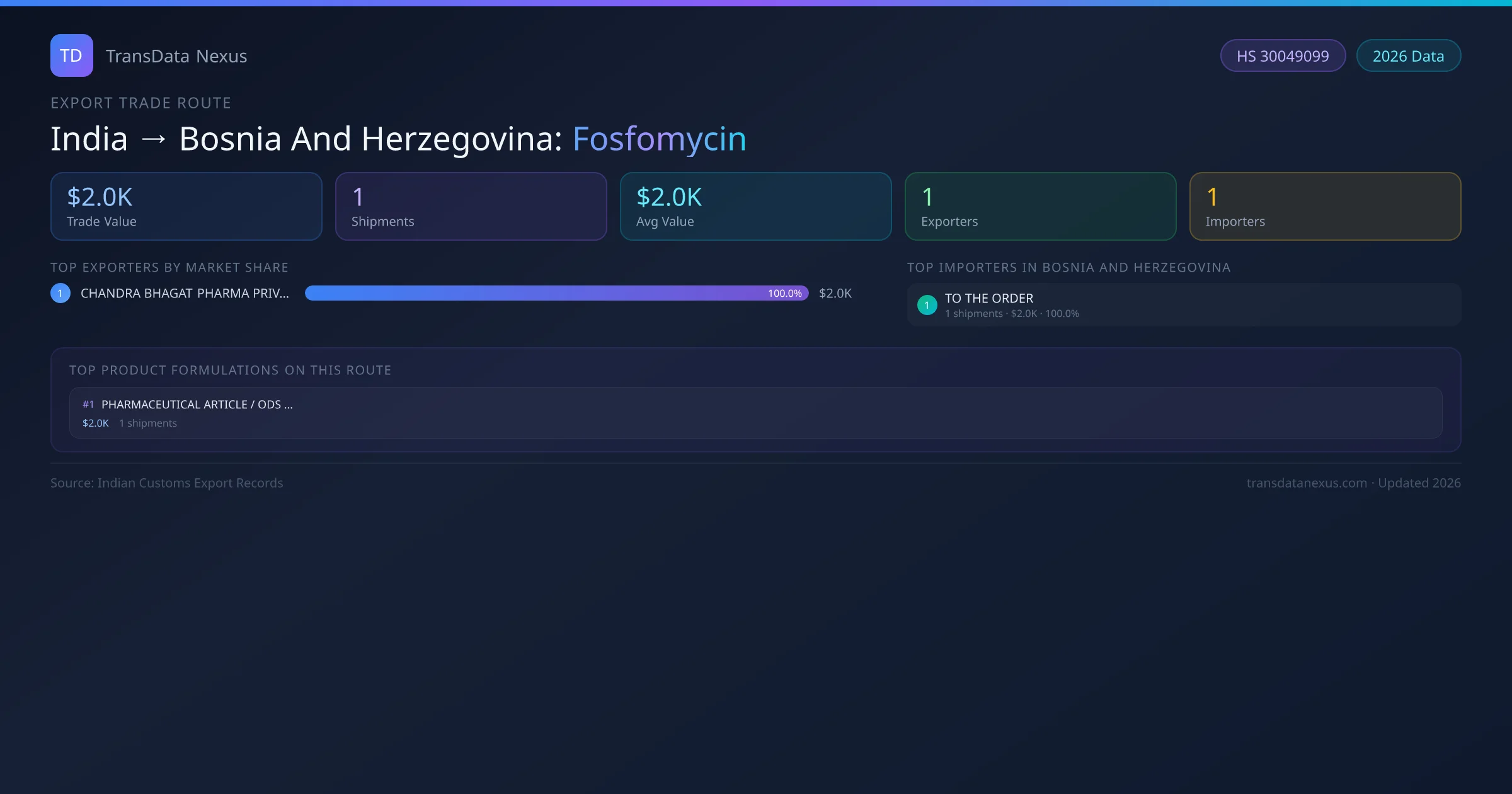Click the 100.0% market share bar

tap(556, 293)
